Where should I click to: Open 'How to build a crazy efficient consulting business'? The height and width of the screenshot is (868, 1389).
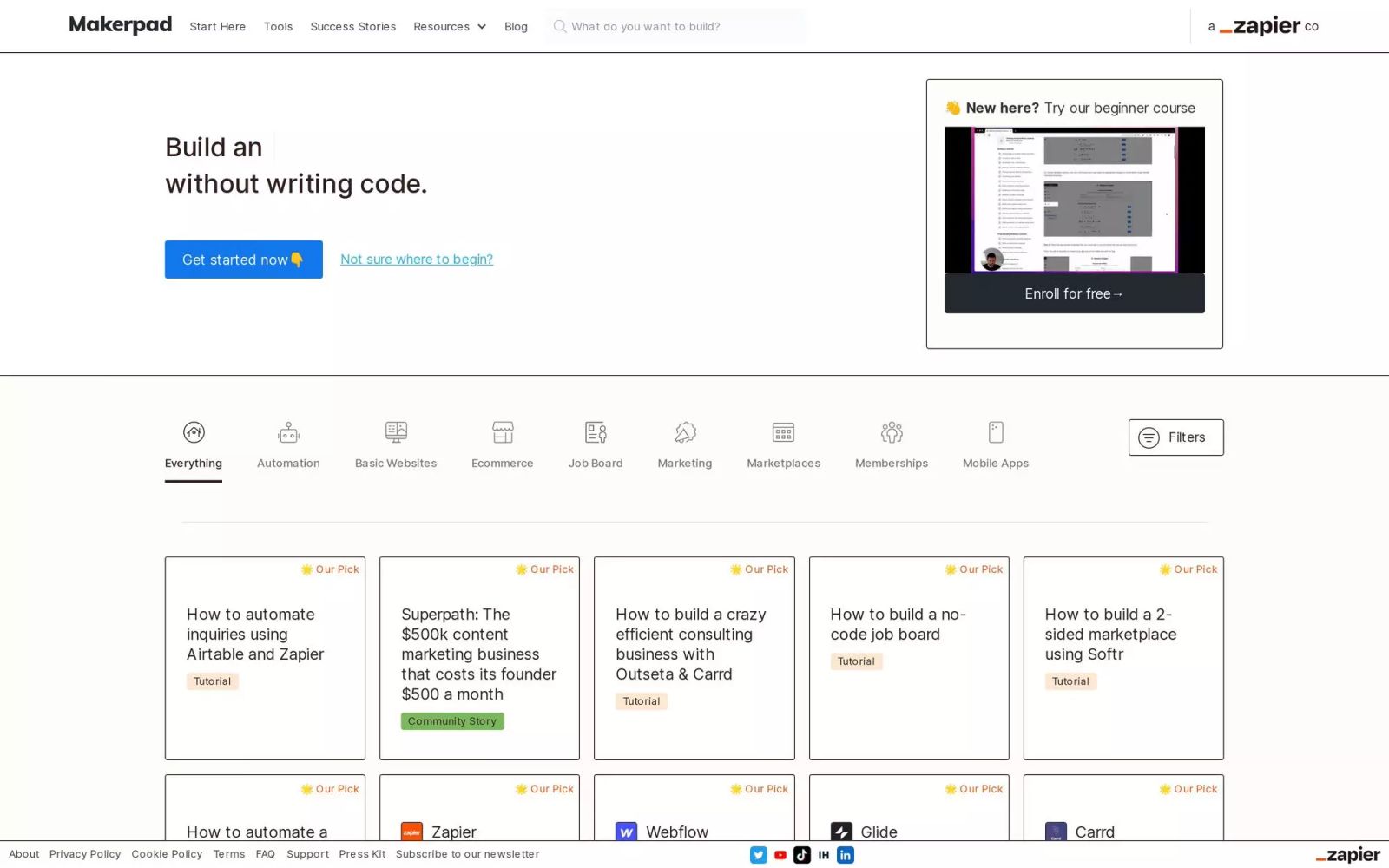tap(694, 658)
